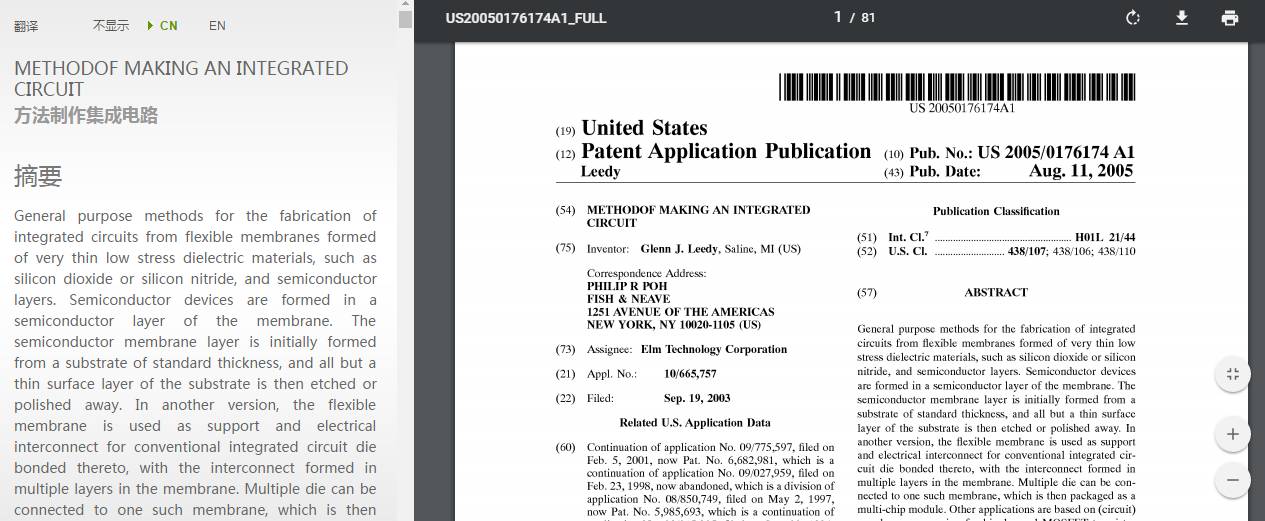Click total page count 81
This screenshot has width=1265, height=521.
(868, 17)
